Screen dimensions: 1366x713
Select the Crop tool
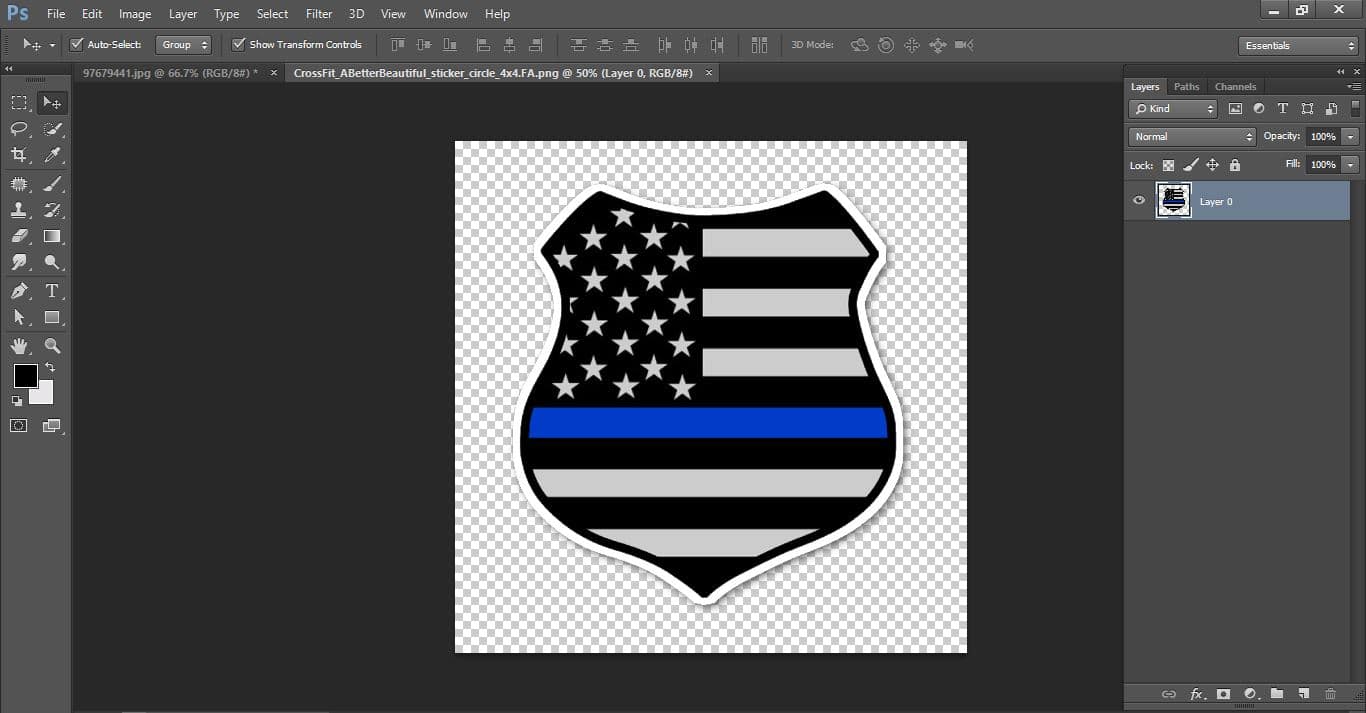coord(19,155)
